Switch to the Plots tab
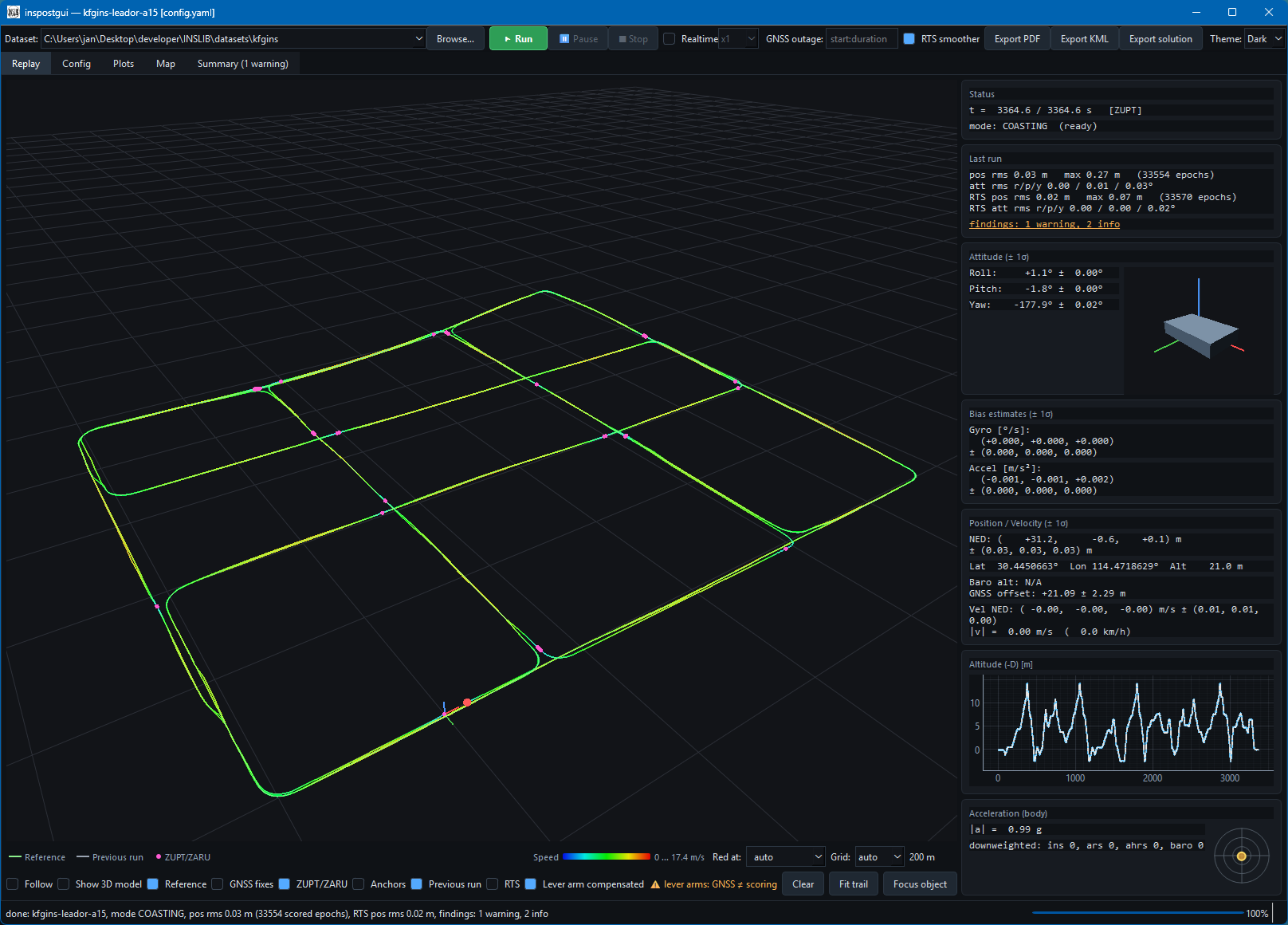 click(x=124, y=64)
